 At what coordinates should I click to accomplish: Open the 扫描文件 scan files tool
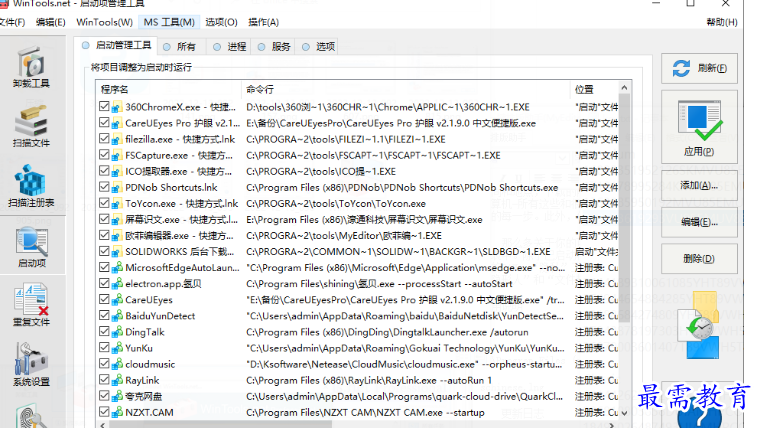[31, 126]
